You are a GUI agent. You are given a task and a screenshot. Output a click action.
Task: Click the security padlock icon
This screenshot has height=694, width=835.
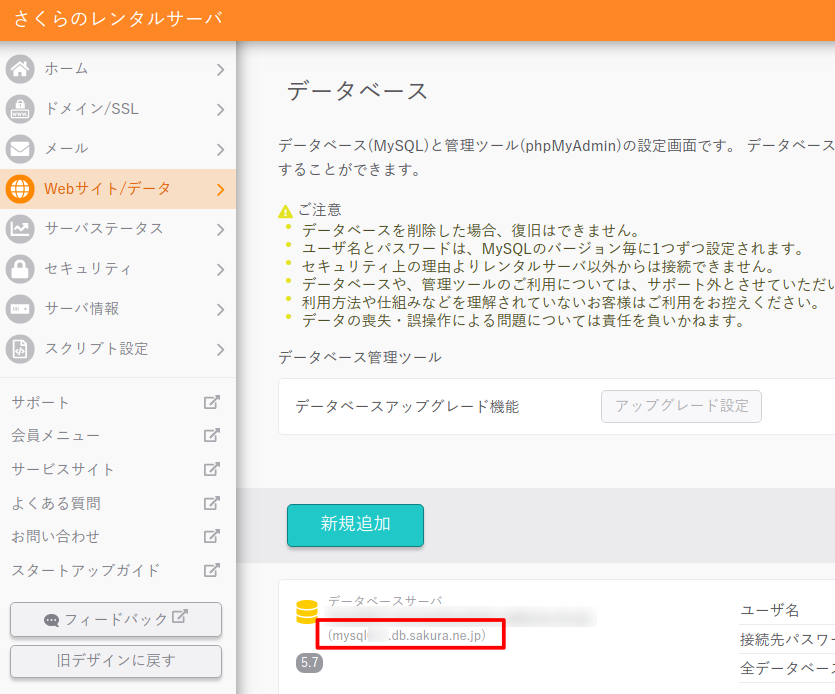(20, 269)
